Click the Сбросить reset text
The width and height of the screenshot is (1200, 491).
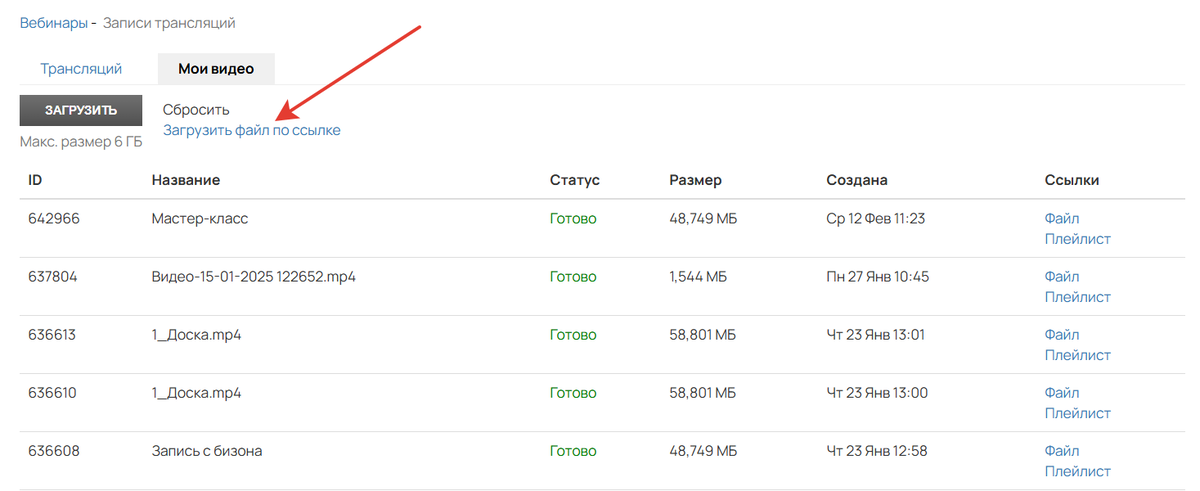pyautogui.click(x=196, y=110)
